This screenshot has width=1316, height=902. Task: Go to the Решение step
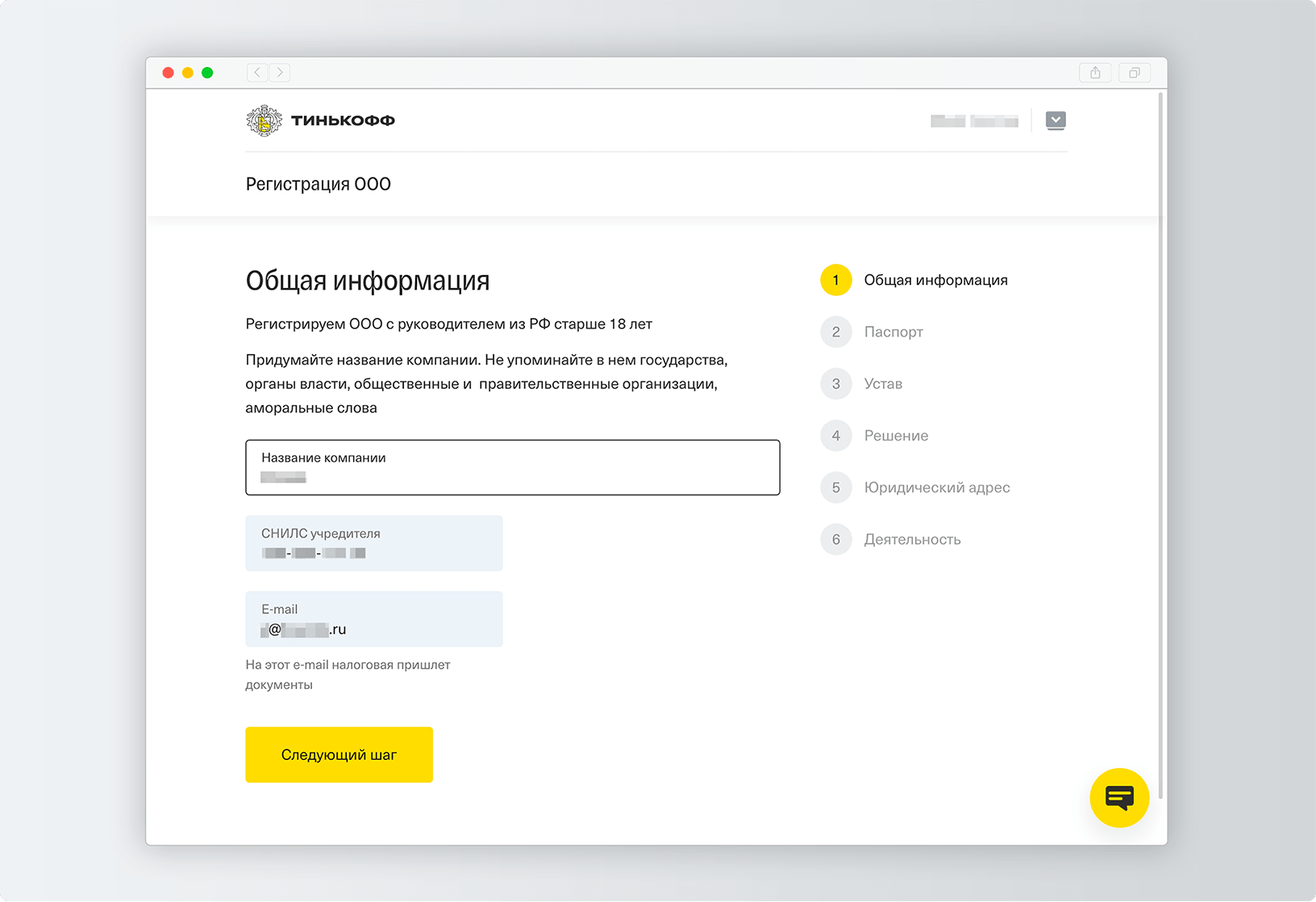(x=895, y=436)
